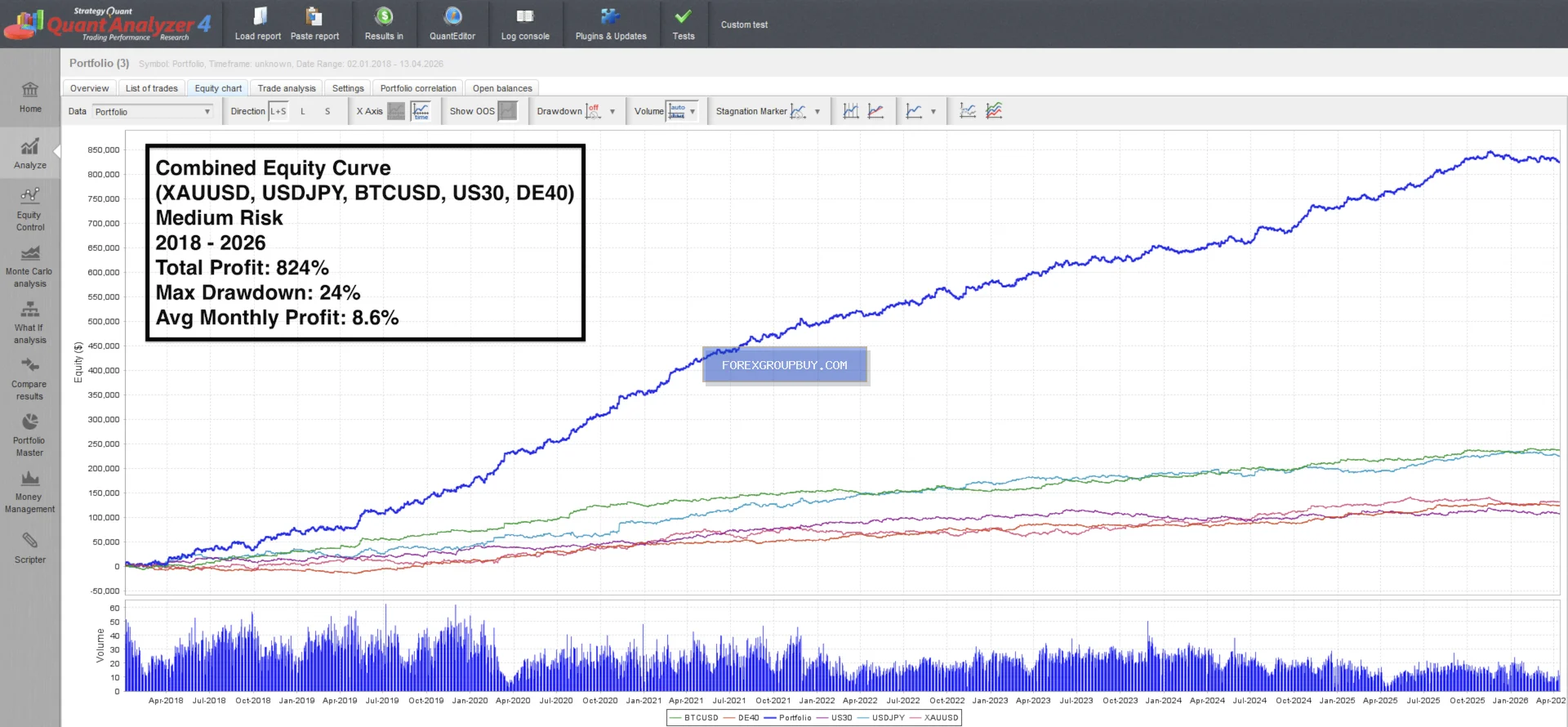Click the Quant Analyzer 4 logo

tap(109, 25)
